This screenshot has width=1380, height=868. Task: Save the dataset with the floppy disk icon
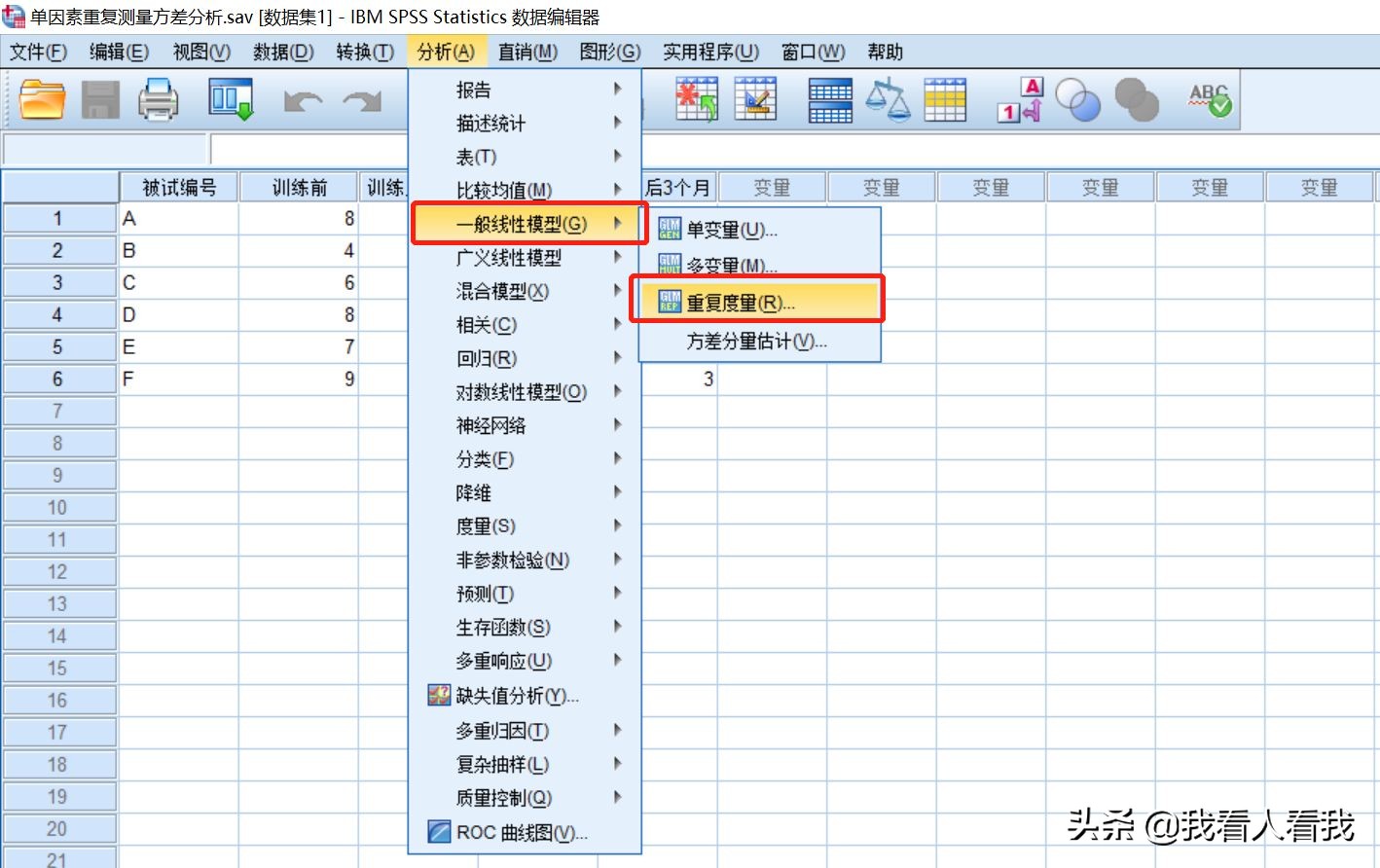tap(100, 99)
